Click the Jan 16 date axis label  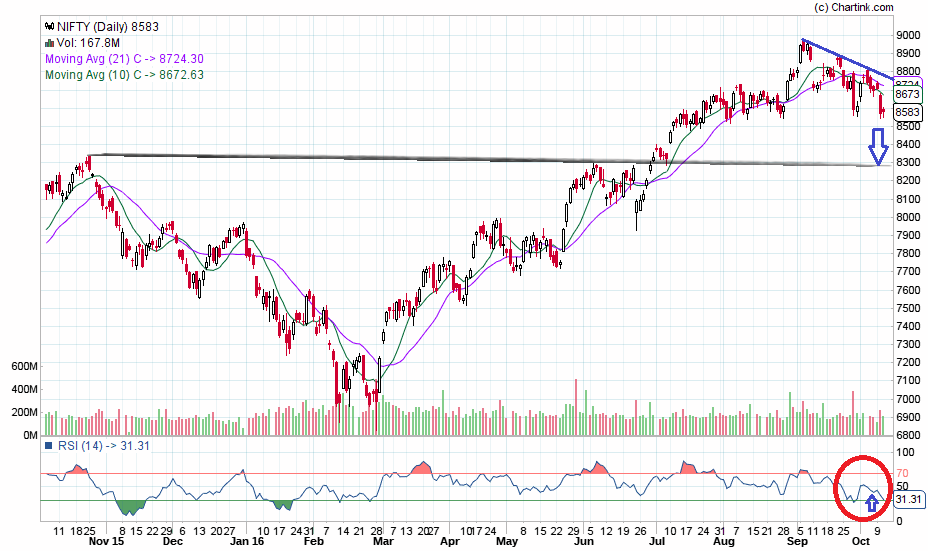pos(247,542)
